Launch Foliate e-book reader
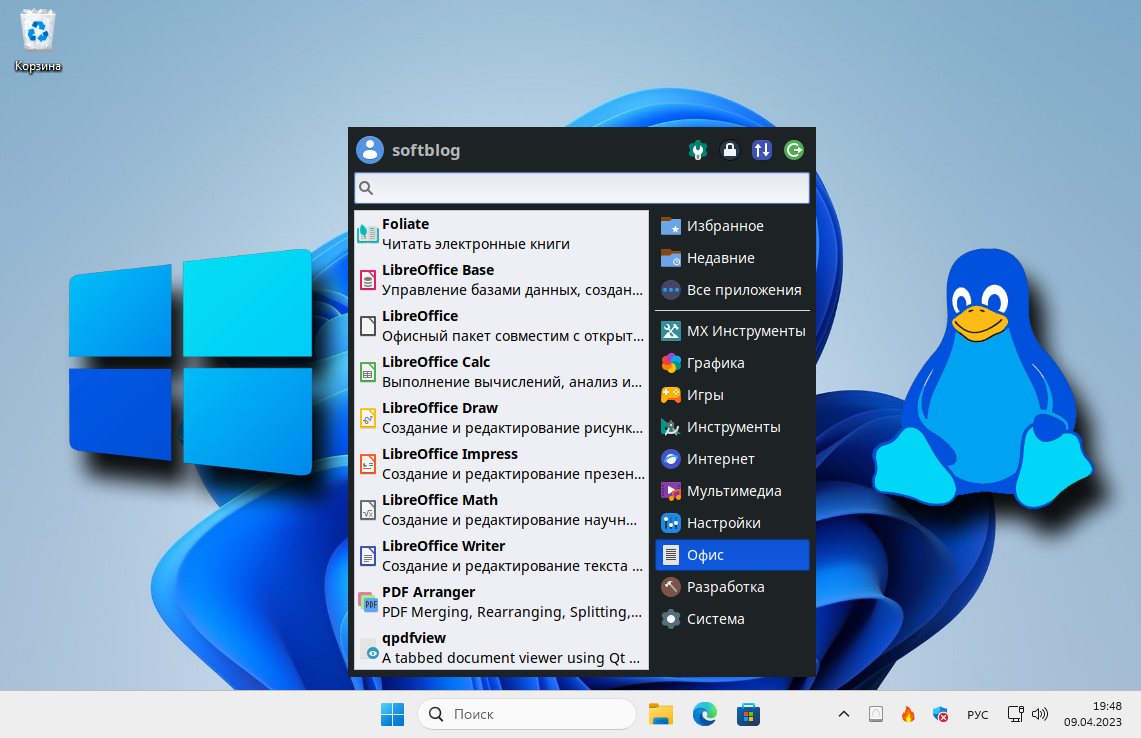 501,234
